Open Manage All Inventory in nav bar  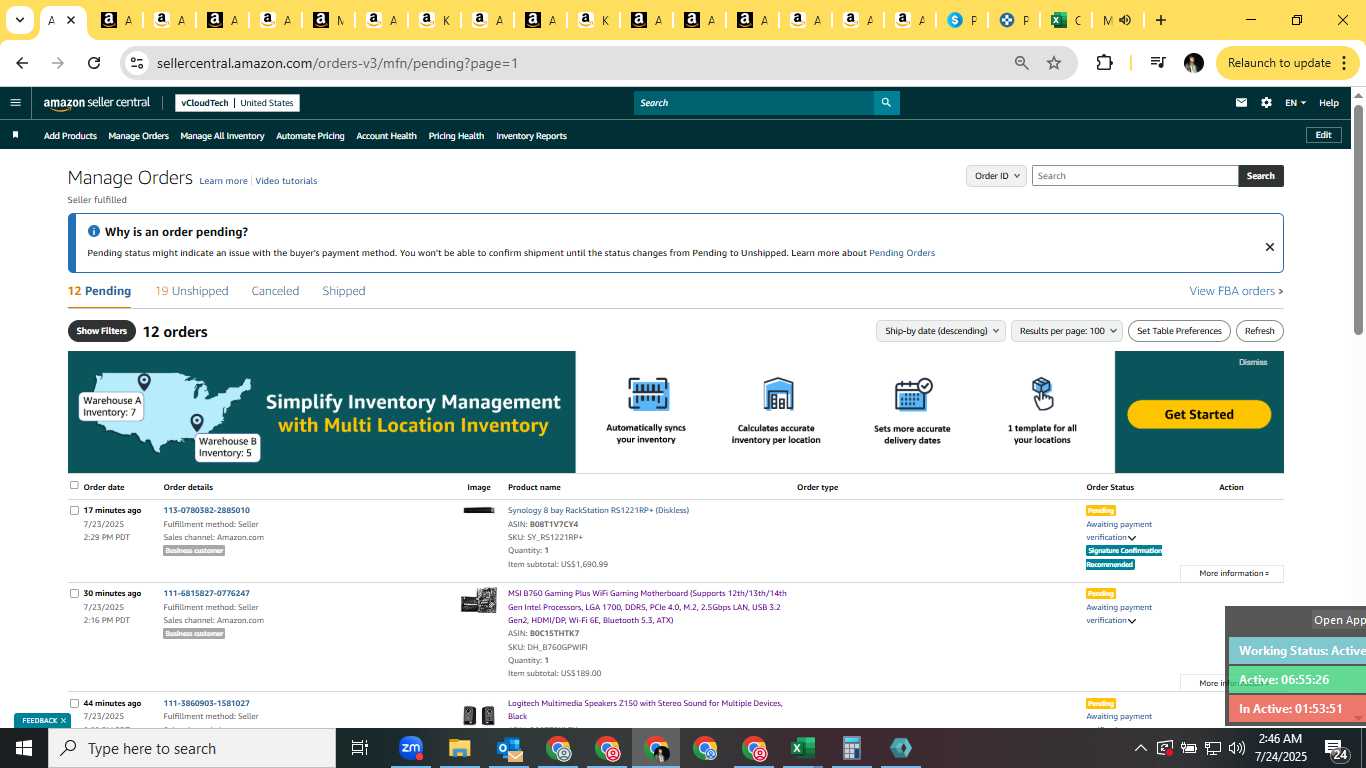[222, 136]
